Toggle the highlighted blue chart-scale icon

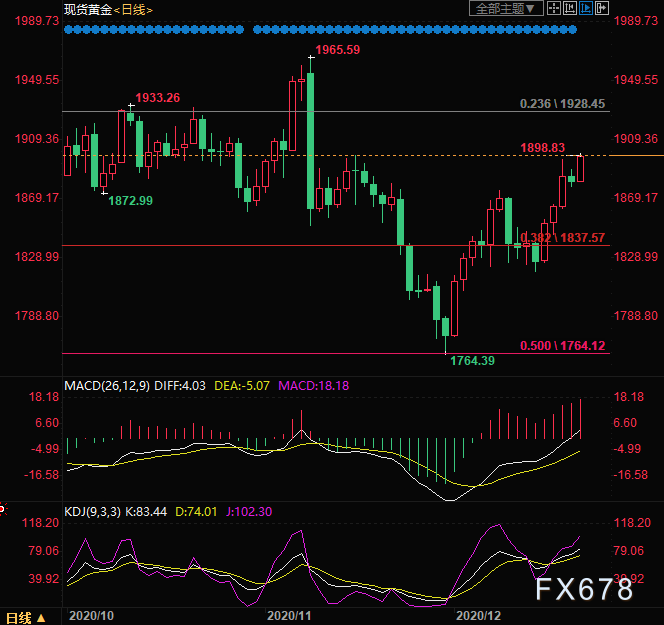point(587,9)
